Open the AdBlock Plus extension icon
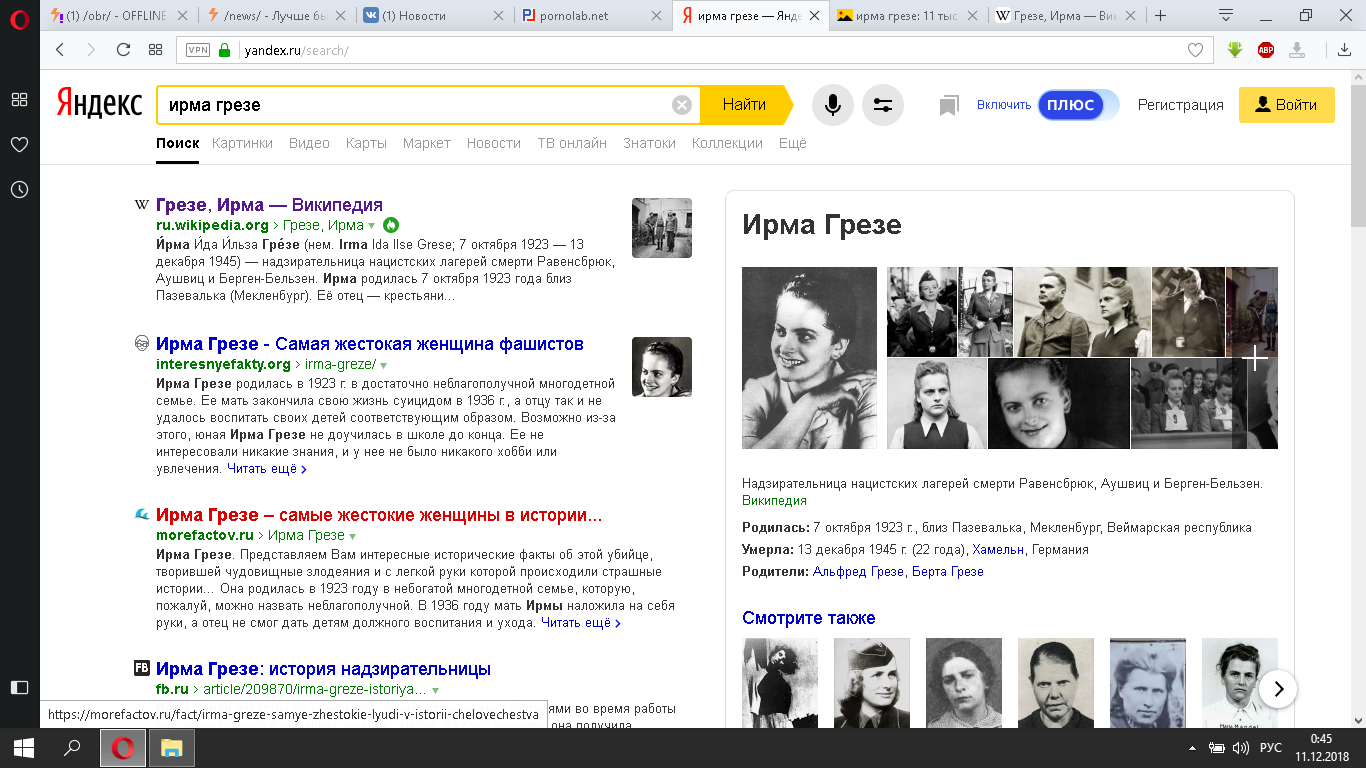 click(1266, 50)
